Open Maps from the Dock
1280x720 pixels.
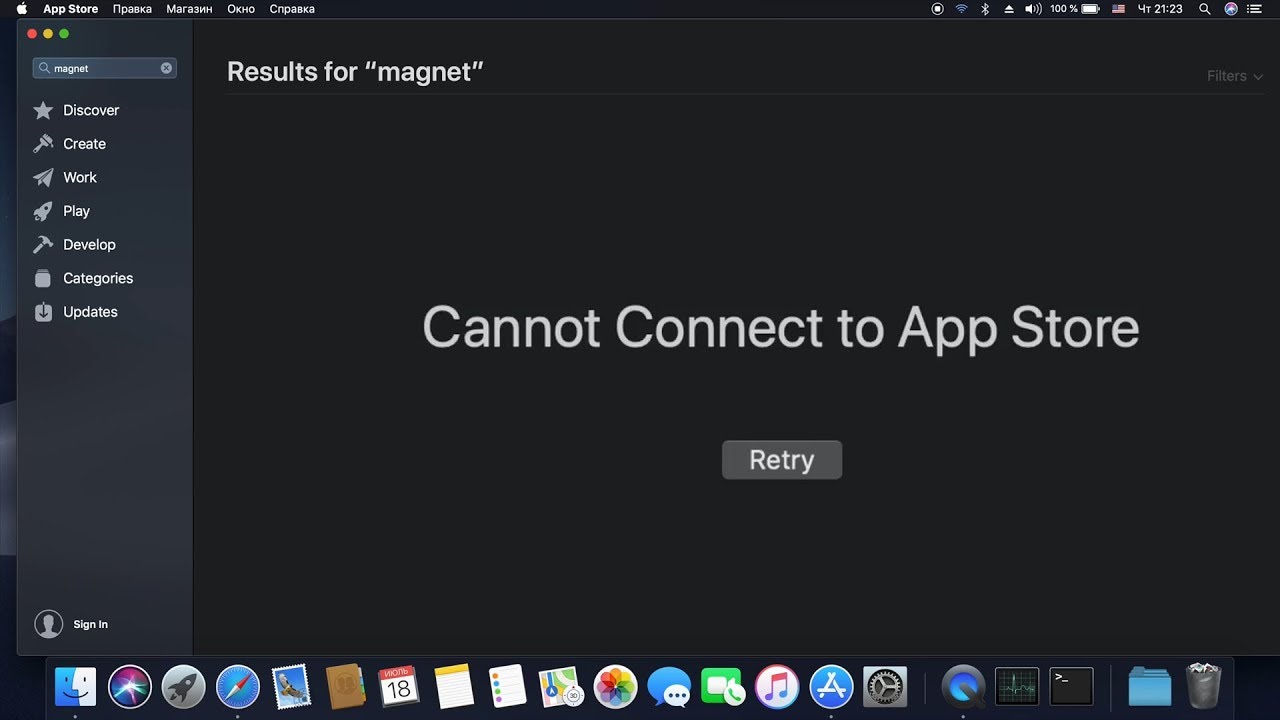561,687
